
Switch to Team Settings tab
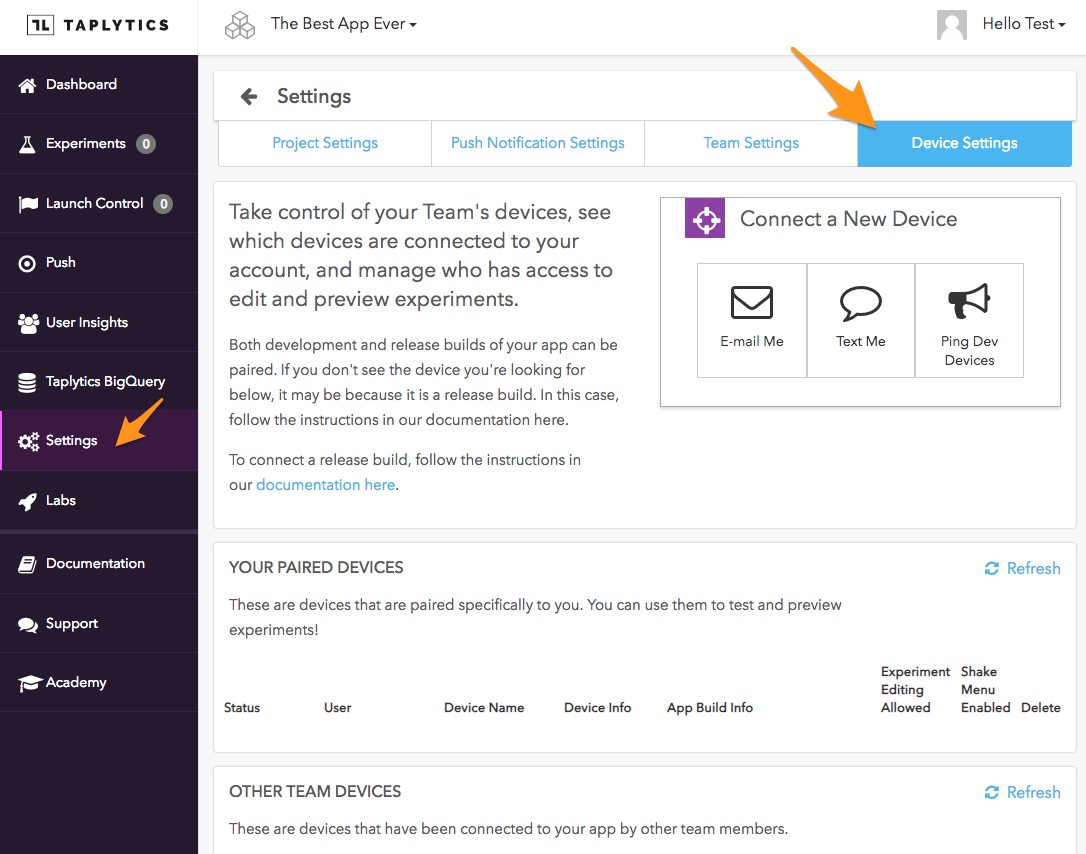point(751,143)
